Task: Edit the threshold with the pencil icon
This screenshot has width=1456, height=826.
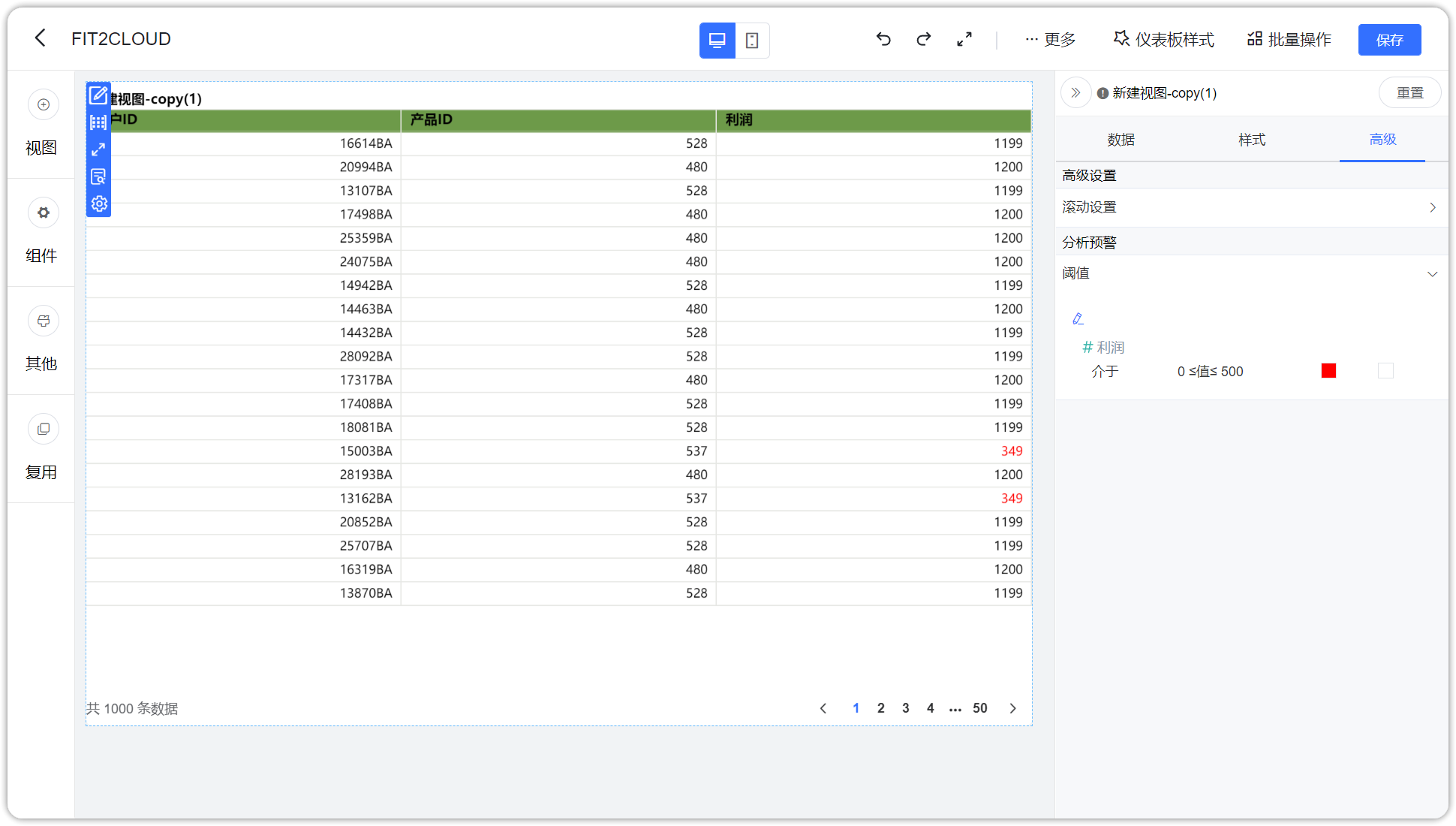Action: (1078, 319)
